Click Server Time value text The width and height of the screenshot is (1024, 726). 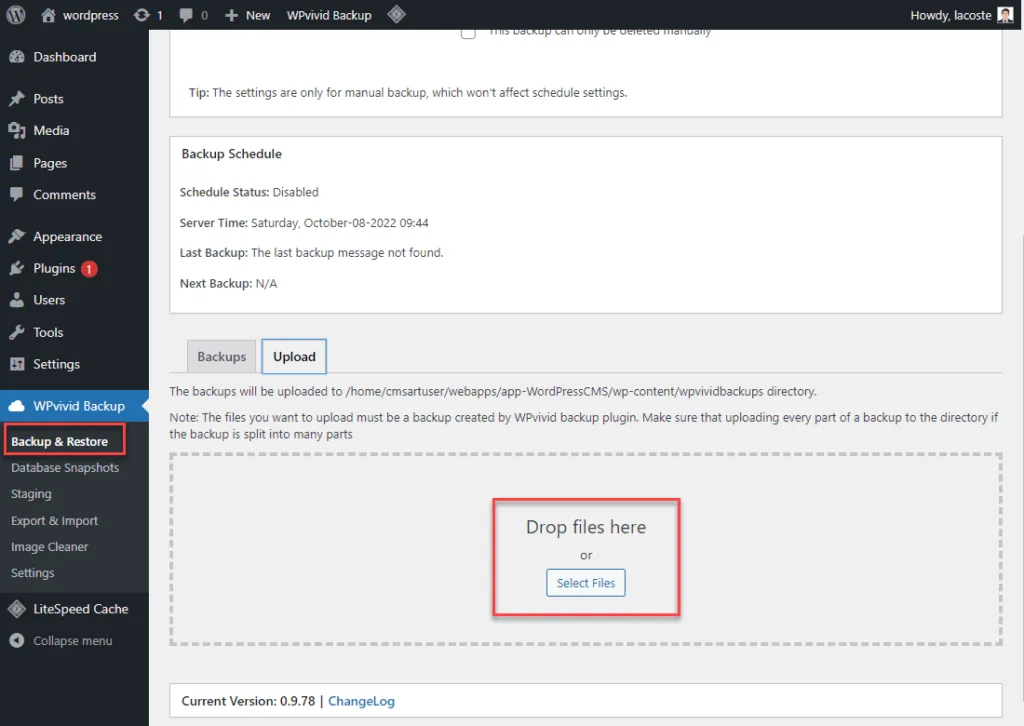click(x=340, y=223)
